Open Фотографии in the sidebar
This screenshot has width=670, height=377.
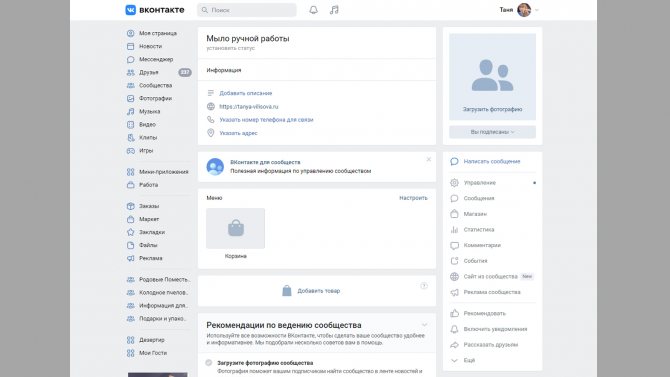coord(156,98)
